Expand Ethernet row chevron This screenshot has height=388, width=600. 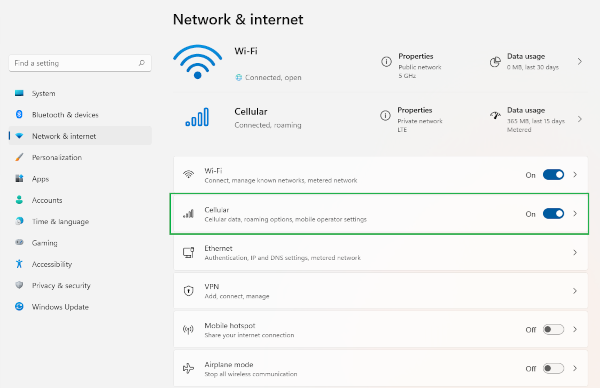click(x=575, y=253)
